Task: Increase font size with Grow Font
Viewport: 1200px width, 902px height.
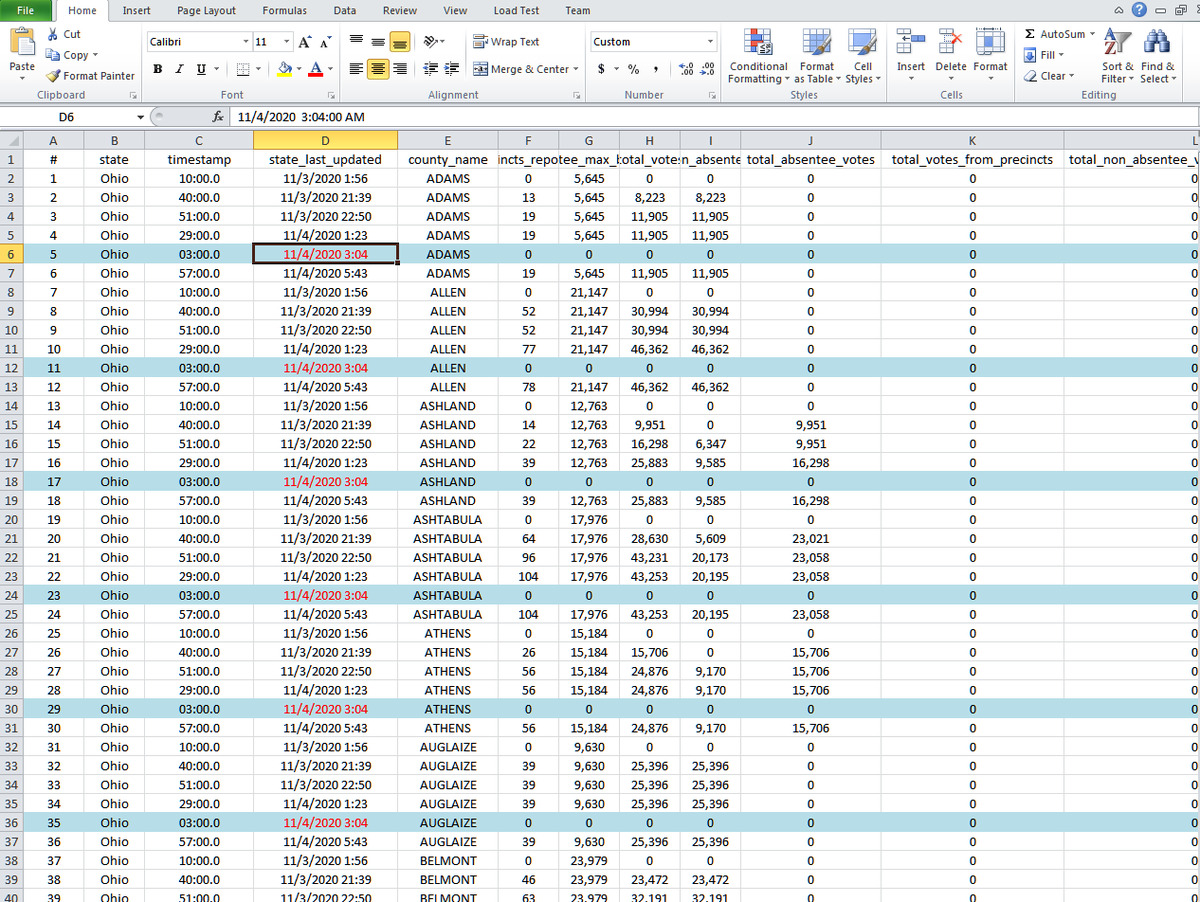Action: tap(307, 42)
